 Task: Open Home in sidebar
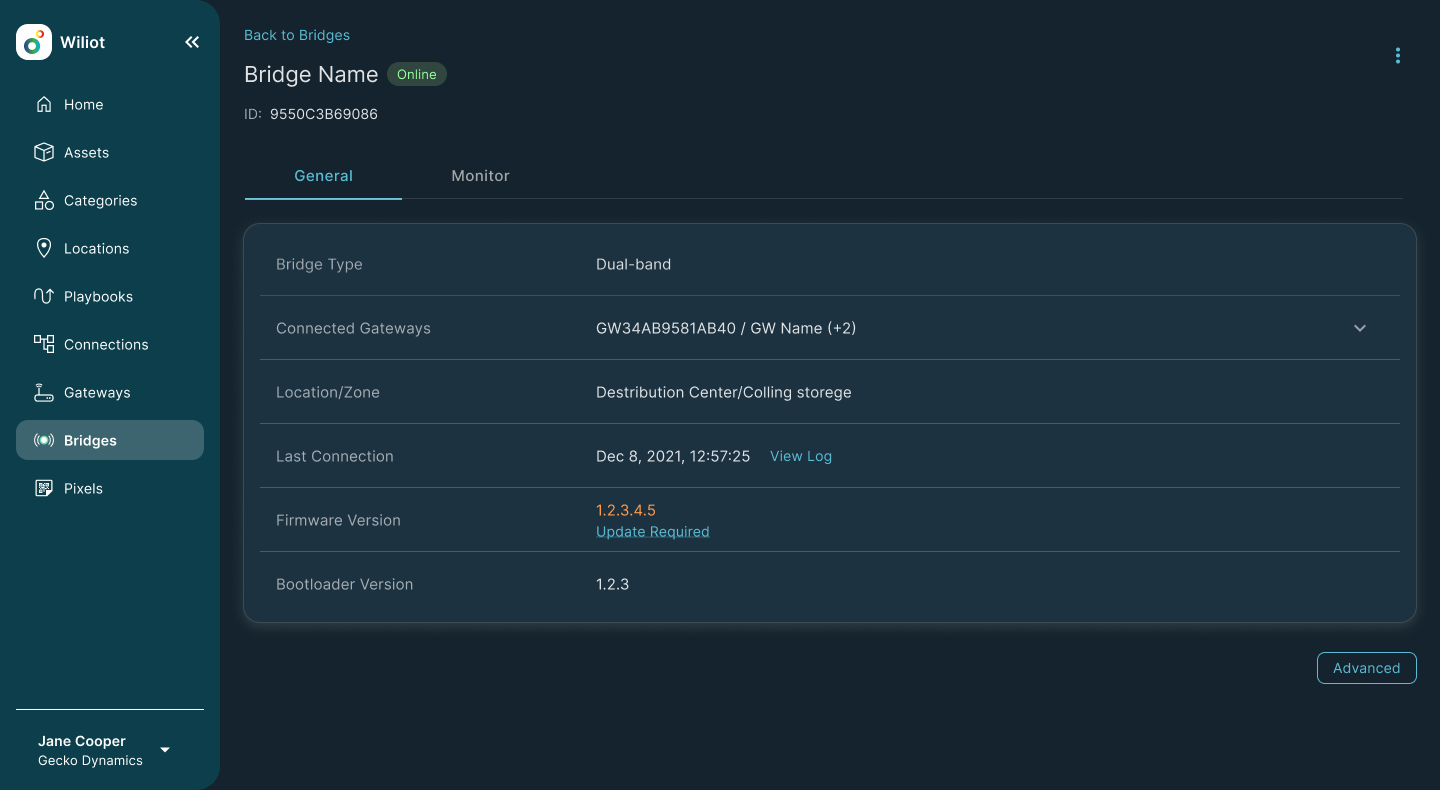coord(110,104)
